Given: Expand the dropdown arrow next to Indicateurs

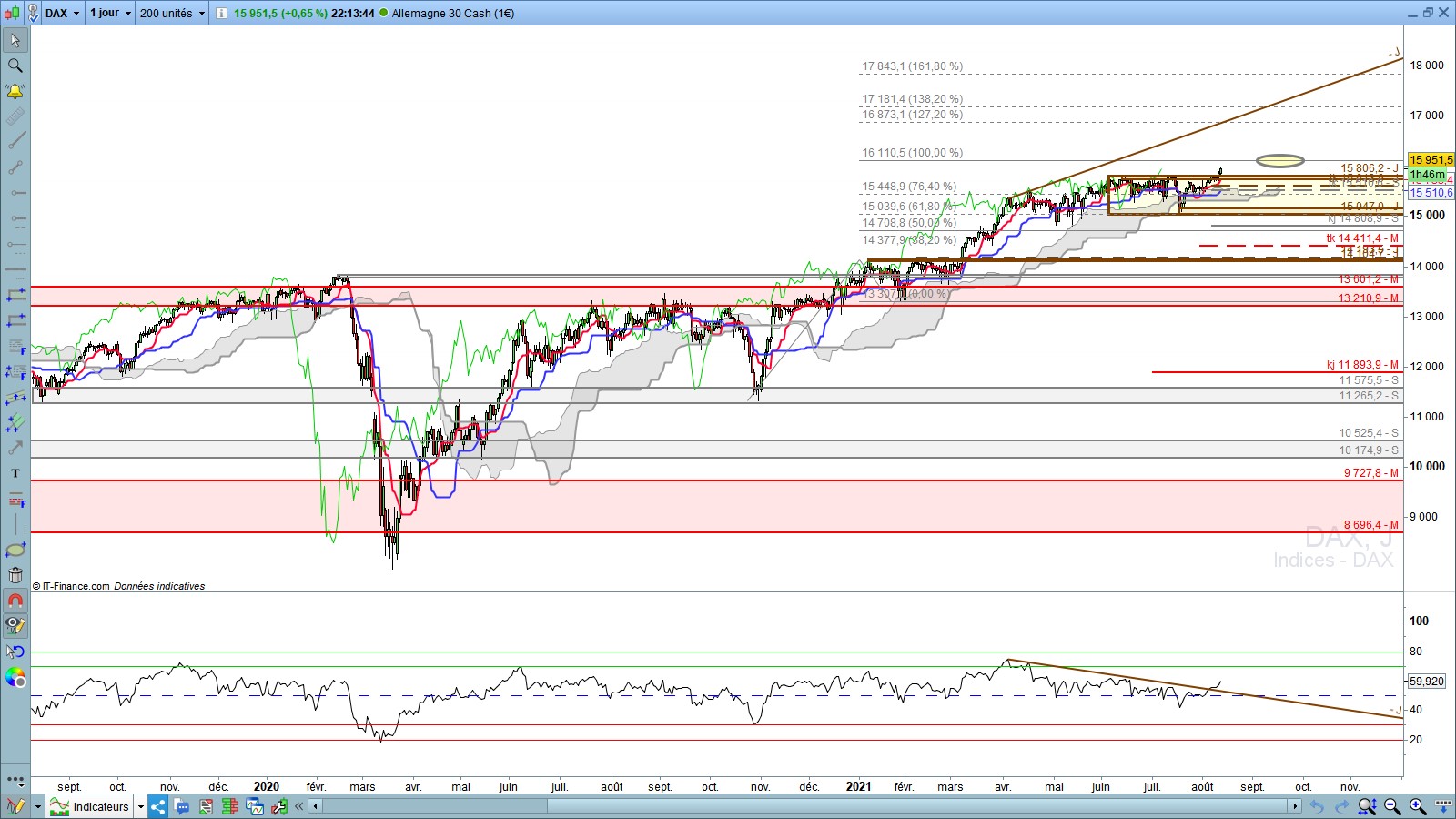Looking at the screenshot, I should 141,806.
